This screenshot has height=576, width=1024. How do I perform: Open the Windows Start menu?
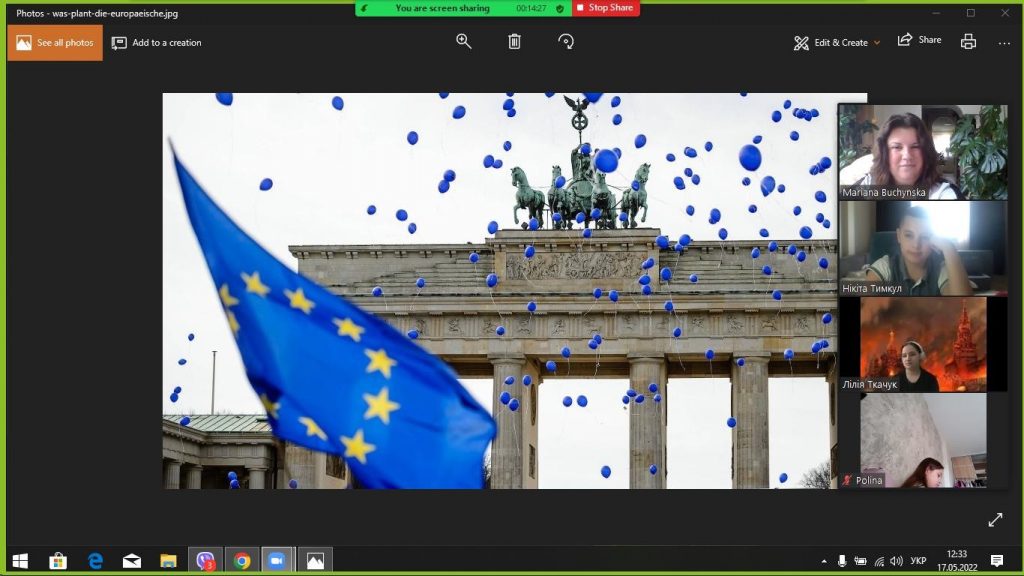click(x=20, y=561)
